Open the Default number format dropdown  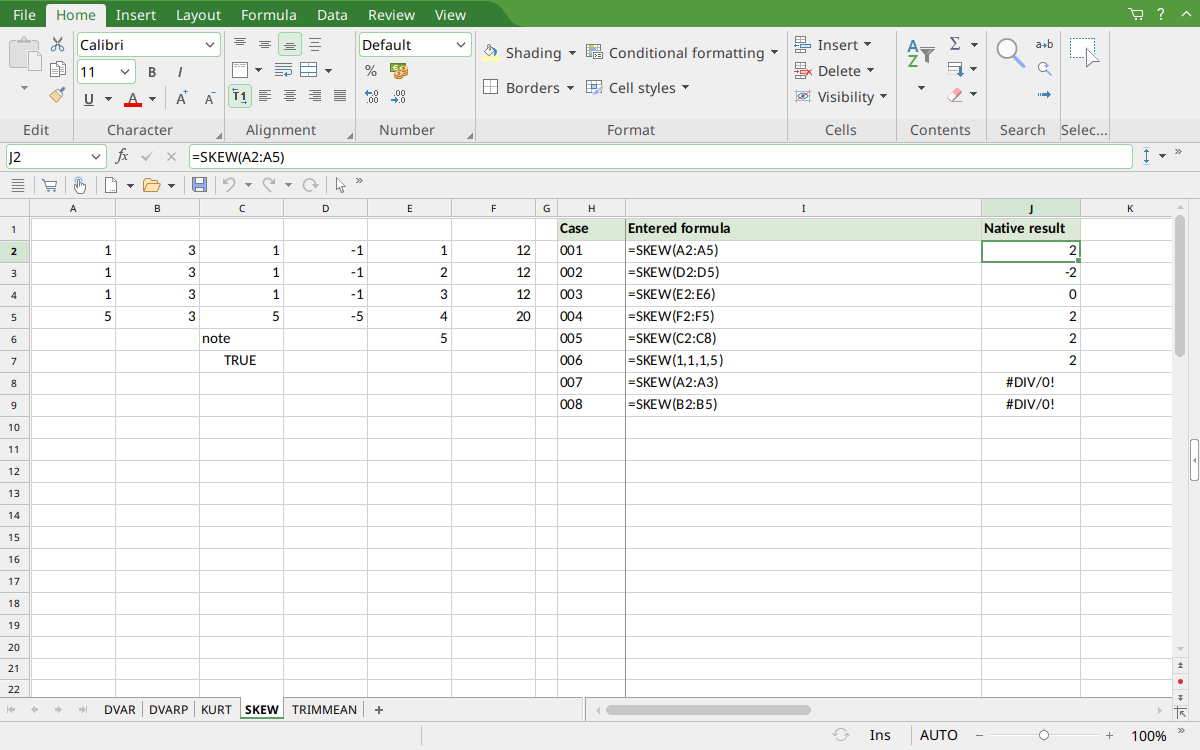coord(461,45)
